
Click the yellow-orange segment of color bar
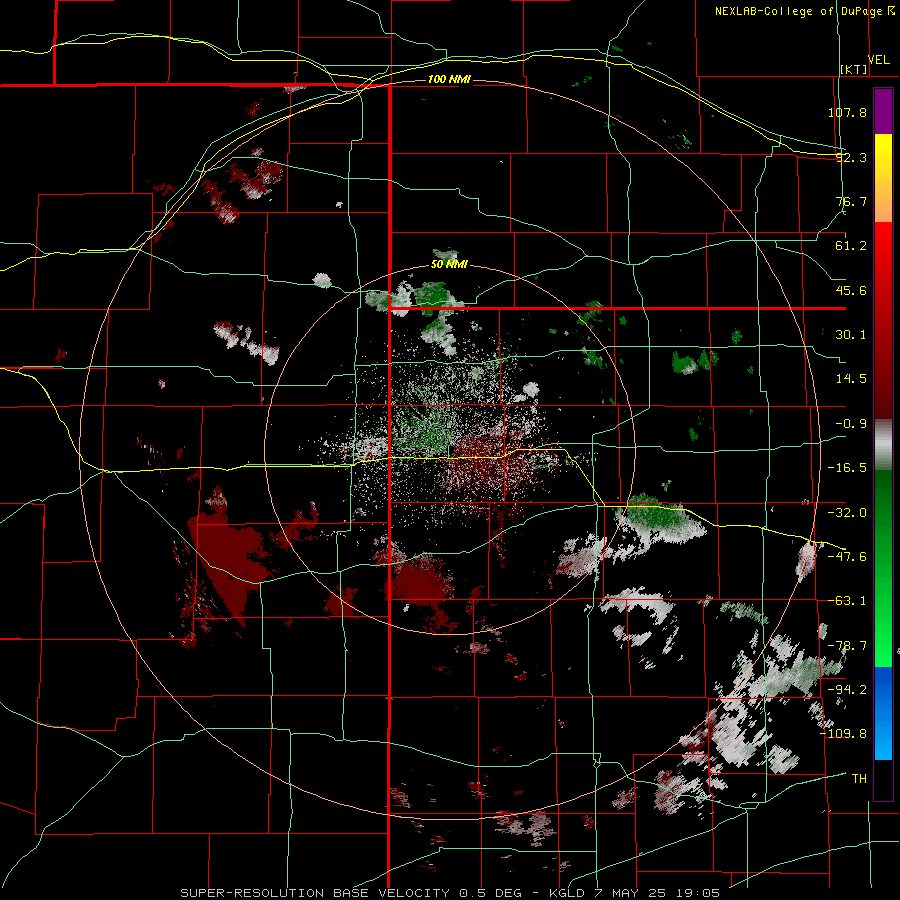[x=883, y=178]
